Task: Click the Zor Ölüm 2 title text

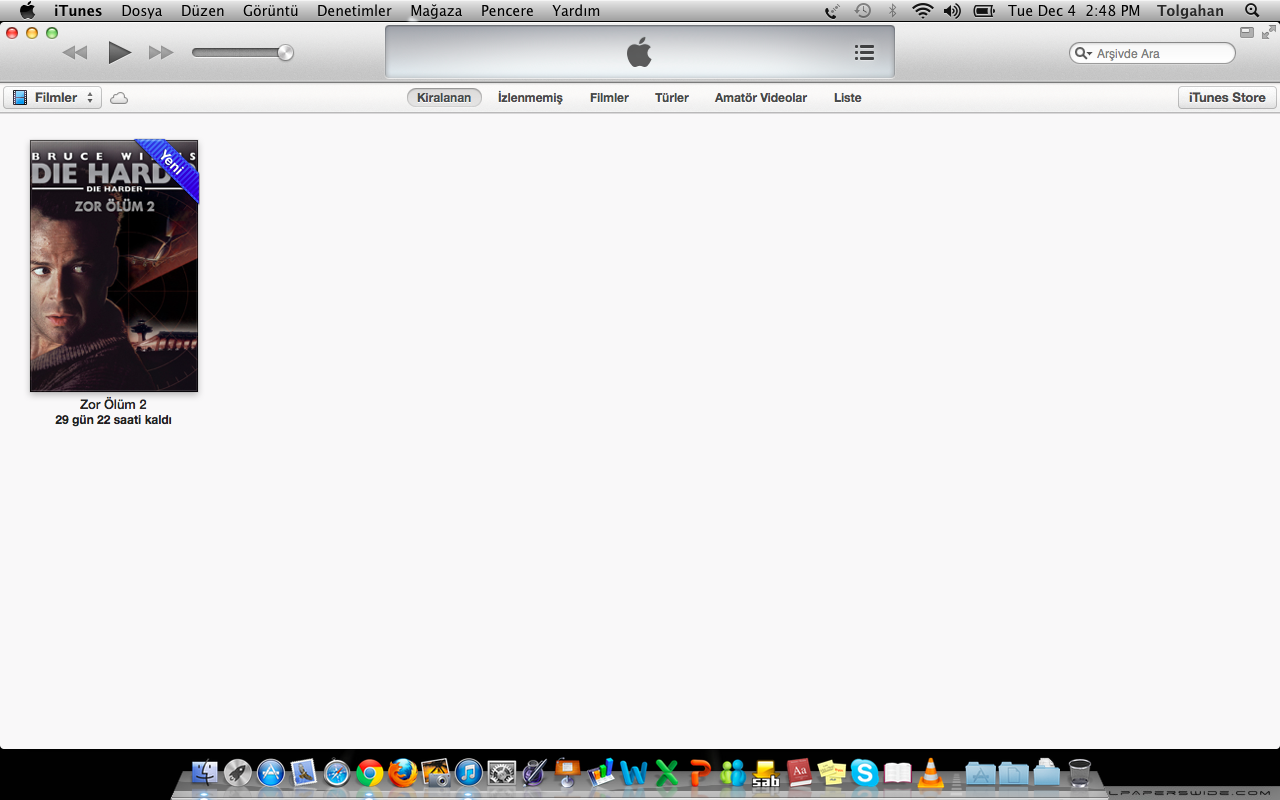Action: tap(114, 404)
